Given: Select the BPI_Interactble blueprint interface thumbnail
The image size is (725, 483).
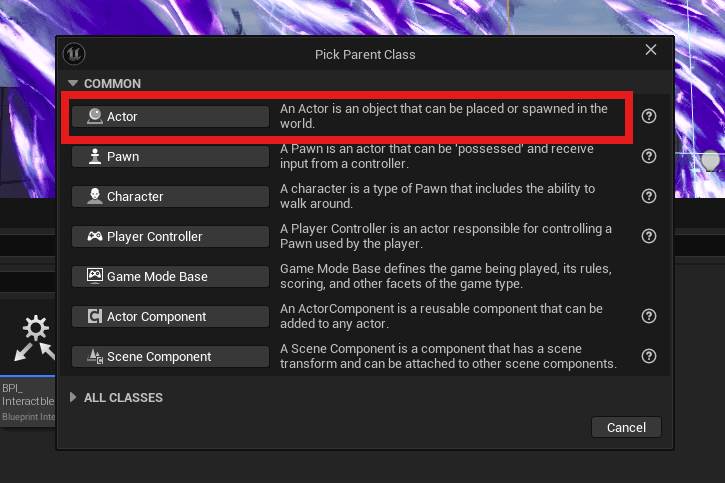Looking at the screenshot, I should tap(28, 363).
